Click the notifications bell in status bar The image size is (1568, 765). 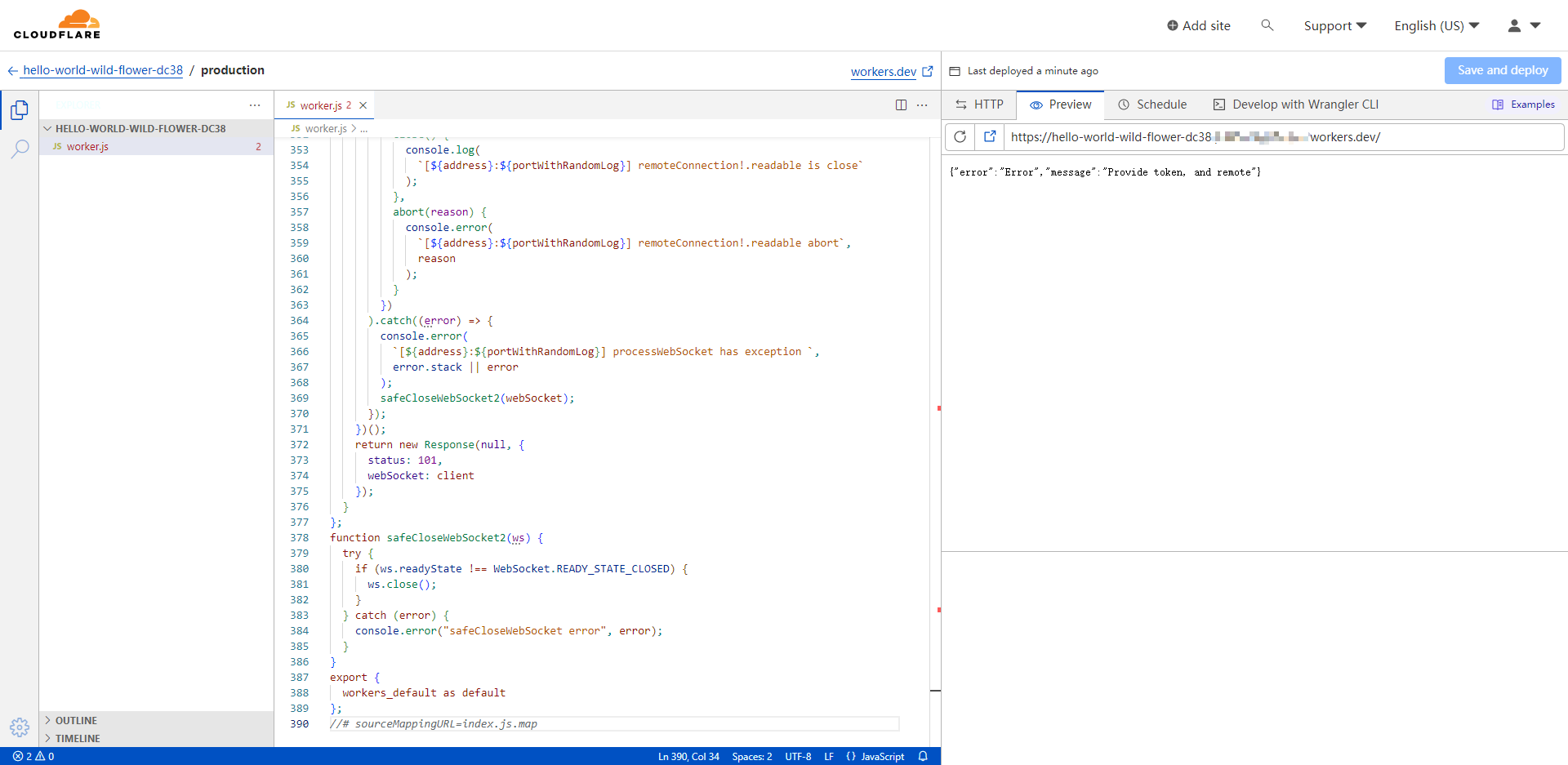click(x=923, y=756)
